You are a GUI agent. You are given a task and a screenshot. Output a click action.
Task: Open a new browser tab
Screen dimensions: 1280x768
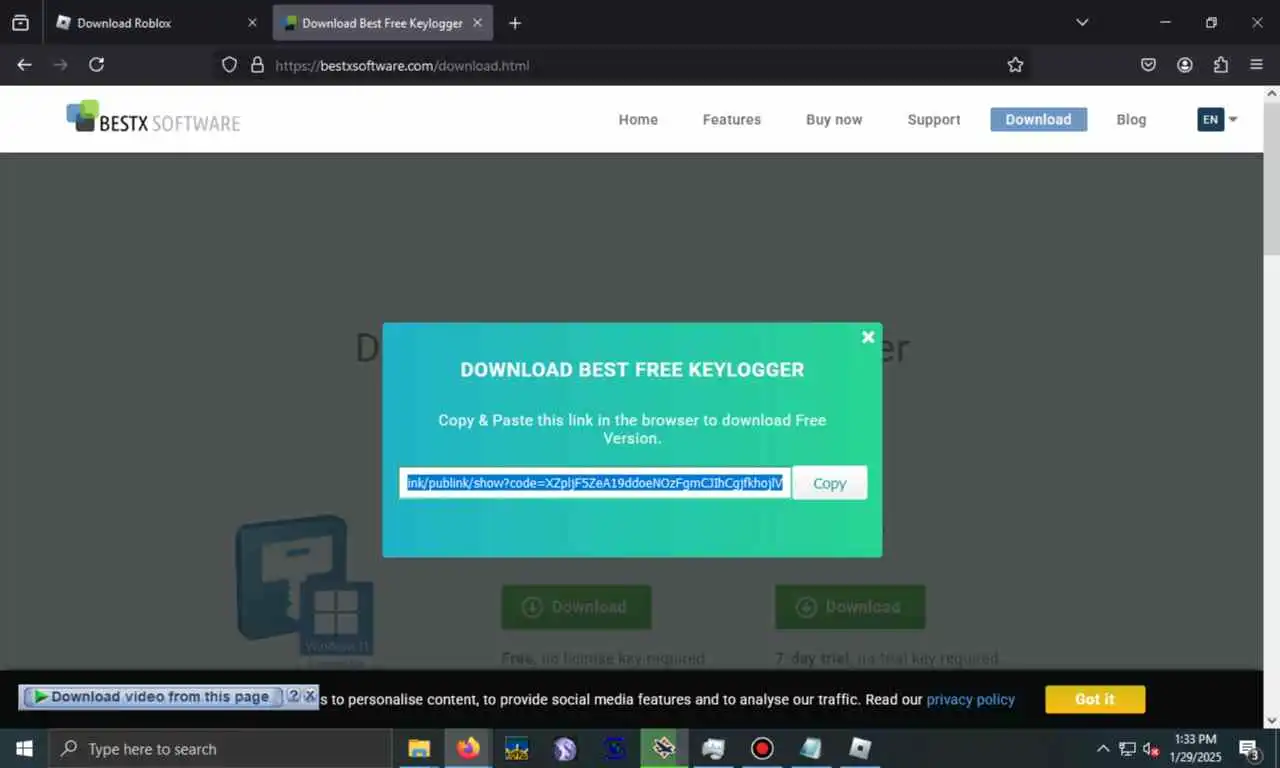click(515, 22)
